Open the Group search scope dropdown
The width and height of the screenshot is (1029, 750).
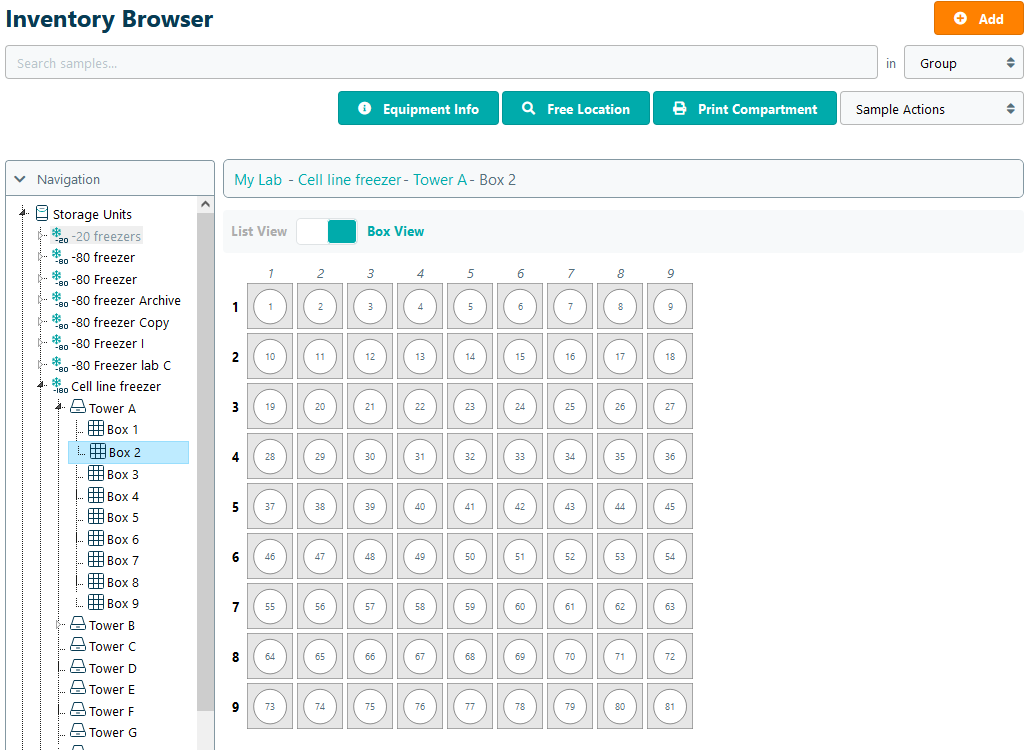963,63
